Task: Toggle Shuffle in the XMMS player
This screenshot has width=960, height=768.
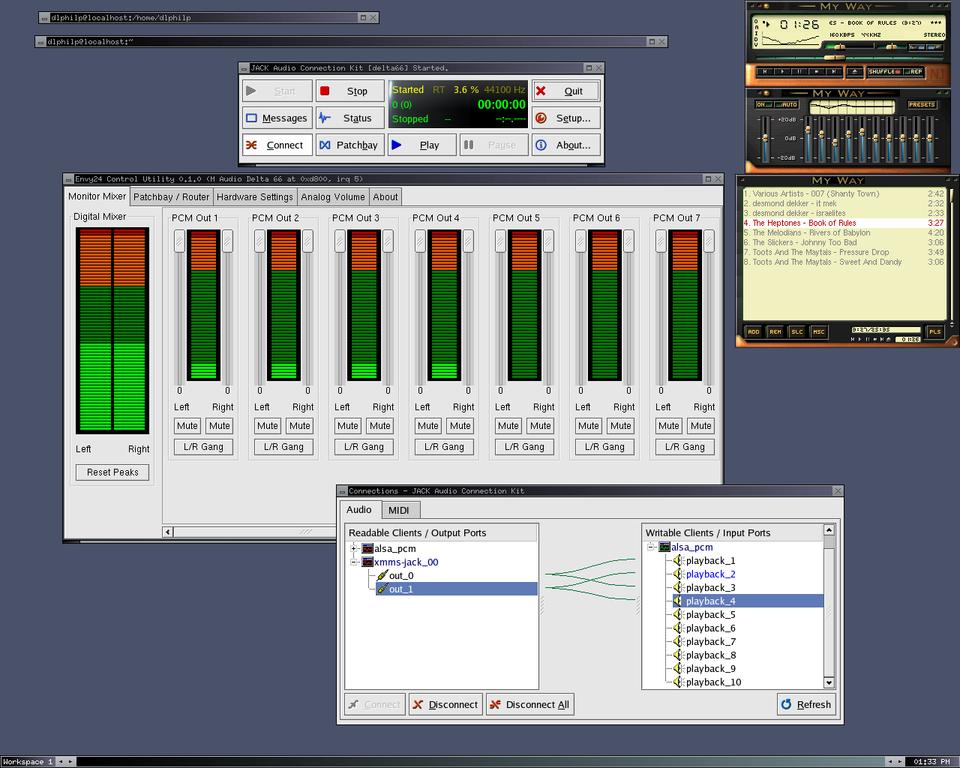Action: (881, 72)
